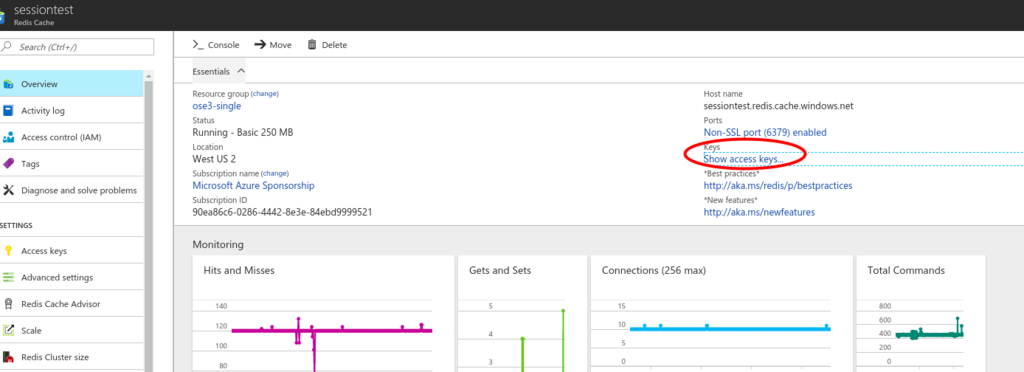The image size is (1024, 372).
Task: Open the Overview menu item
Action: coord(72,84)
